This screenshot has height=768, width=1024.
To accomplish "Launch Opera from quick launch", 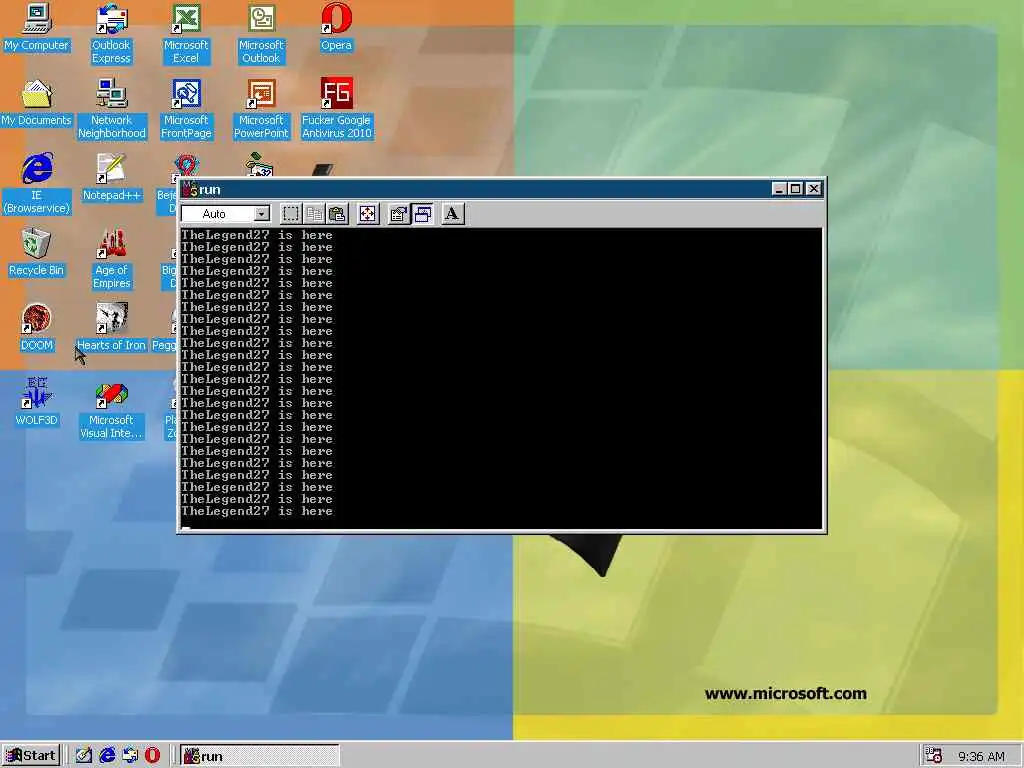I will (152, 756).
